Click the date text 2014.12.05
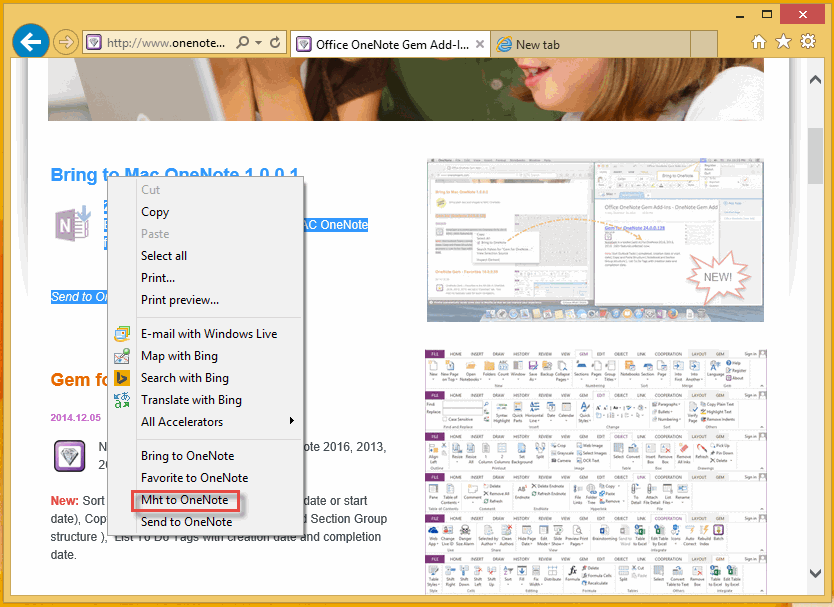The width and height of the screenshot is (834, 607). point(76,418)
